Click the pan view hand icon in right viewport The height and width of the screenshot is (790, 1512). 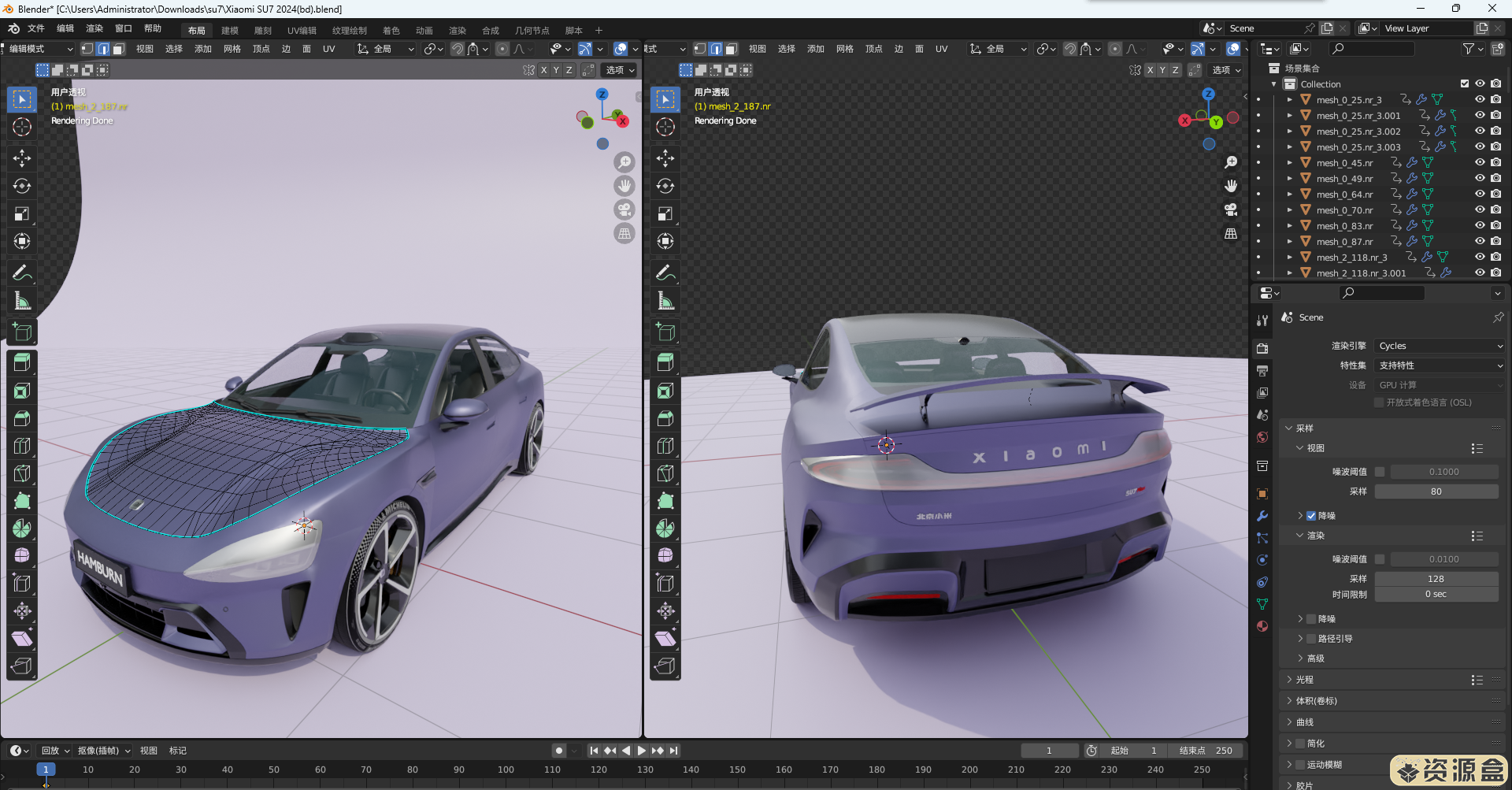pos(1231,186)
